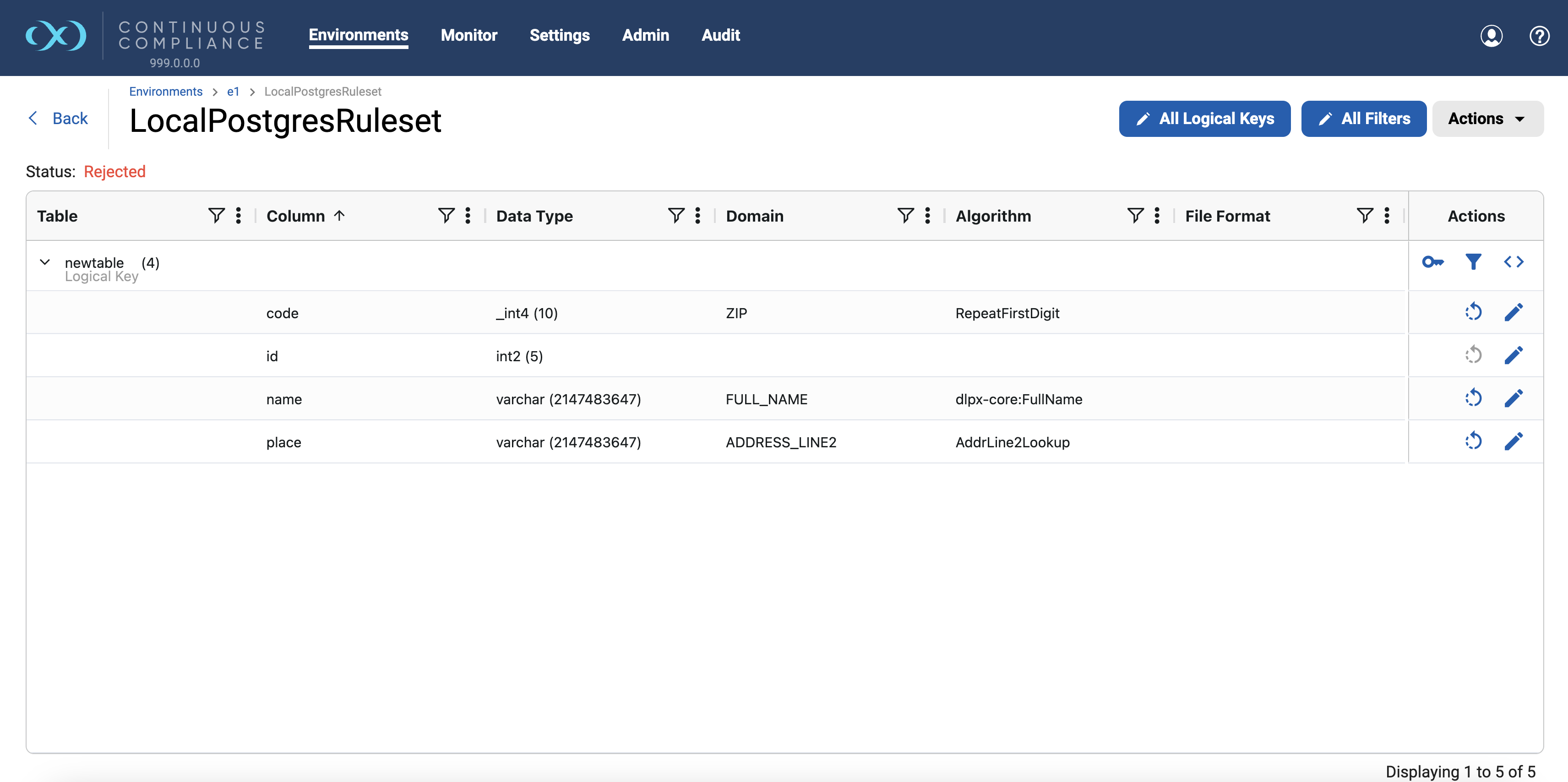Click the logical key icon for newtable
The image size is (1568, 782).
click(1433, 262)
